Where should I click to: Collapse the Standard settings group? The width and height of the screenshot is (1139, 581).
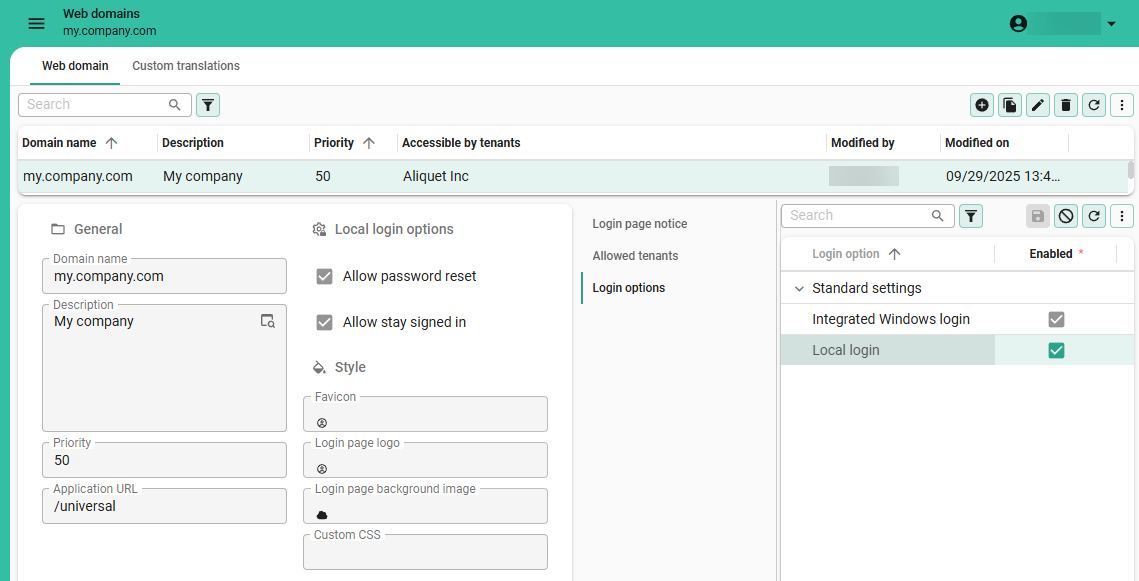(x=799, y=288)
